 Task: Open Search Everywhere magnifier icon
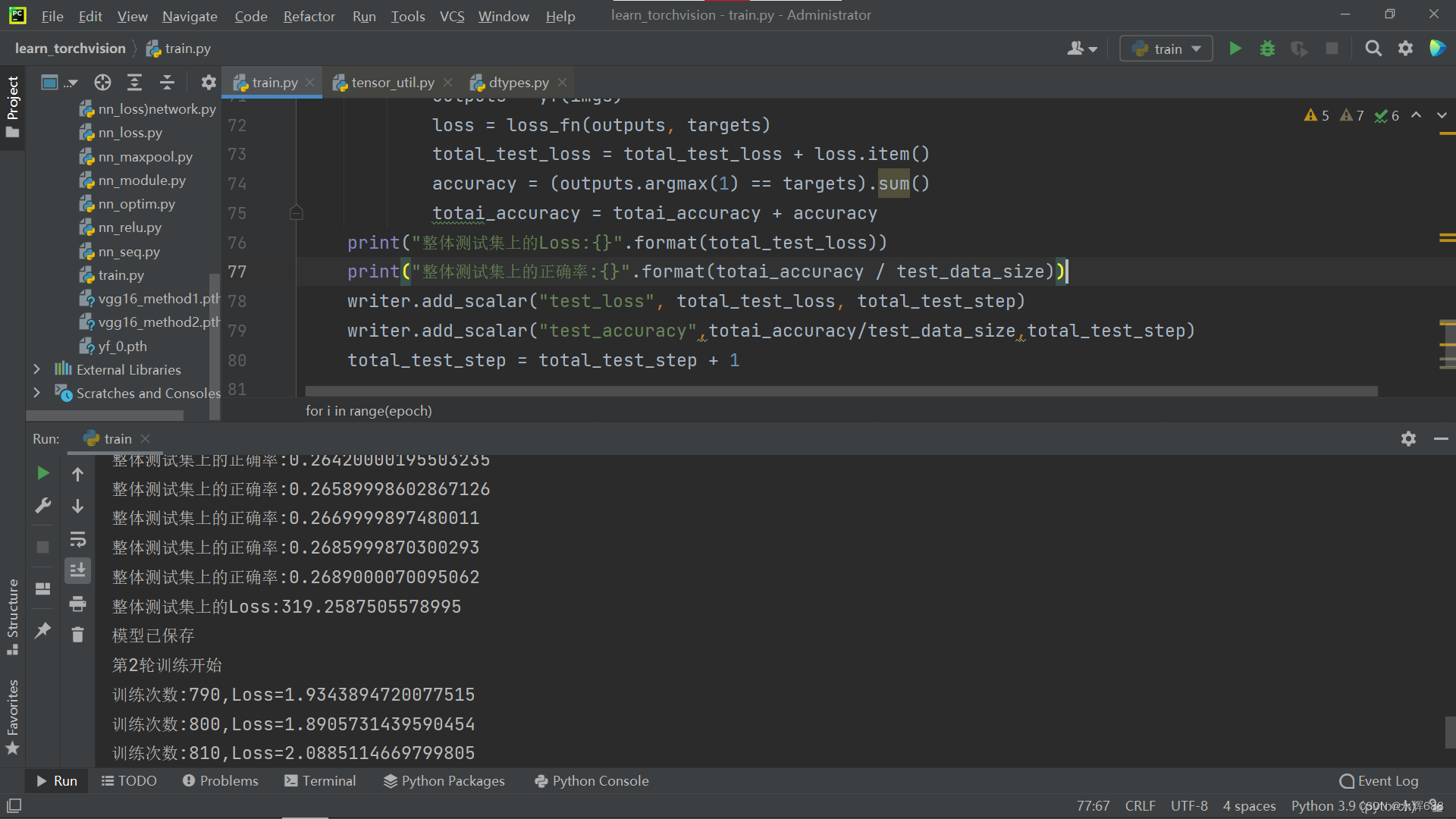(1373, 49)
